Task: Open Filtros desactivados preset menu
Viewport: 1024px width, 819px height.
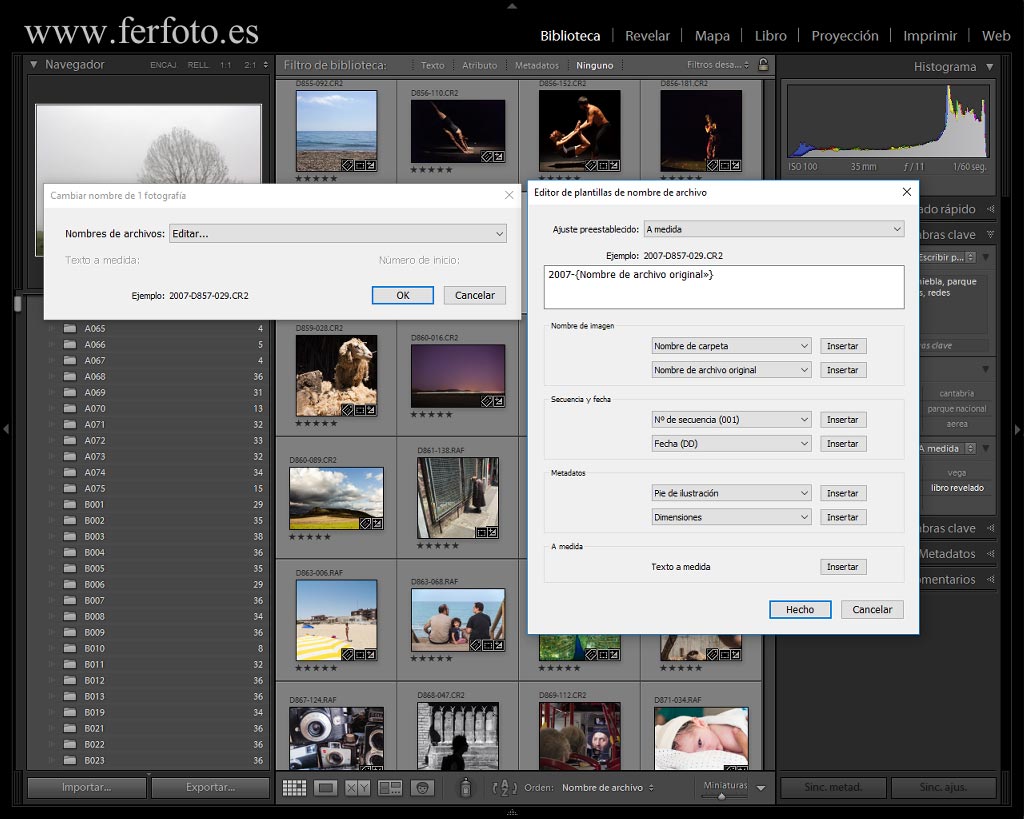Action: pos(719,65)
